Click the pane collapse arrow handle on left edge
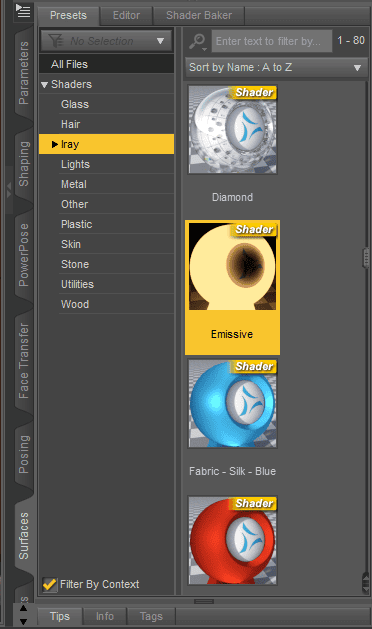The width and height of the screenshot is (372, 629). [9, 190]
